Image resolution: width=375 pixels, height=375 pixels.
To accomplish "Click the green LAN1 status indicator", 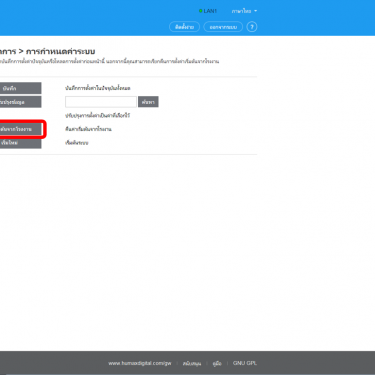I will (208, 11).
